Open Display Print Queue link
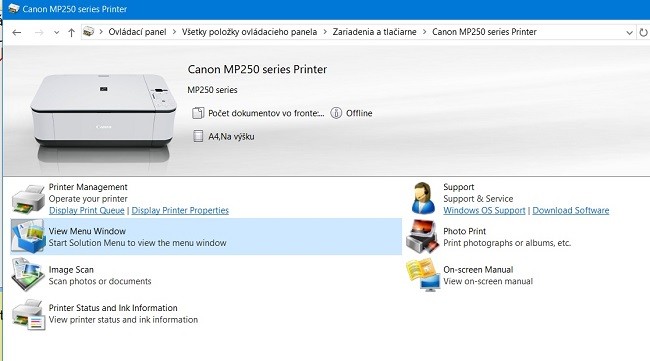The width and height of the screenshot is (650, 361). tap(87, 211)
